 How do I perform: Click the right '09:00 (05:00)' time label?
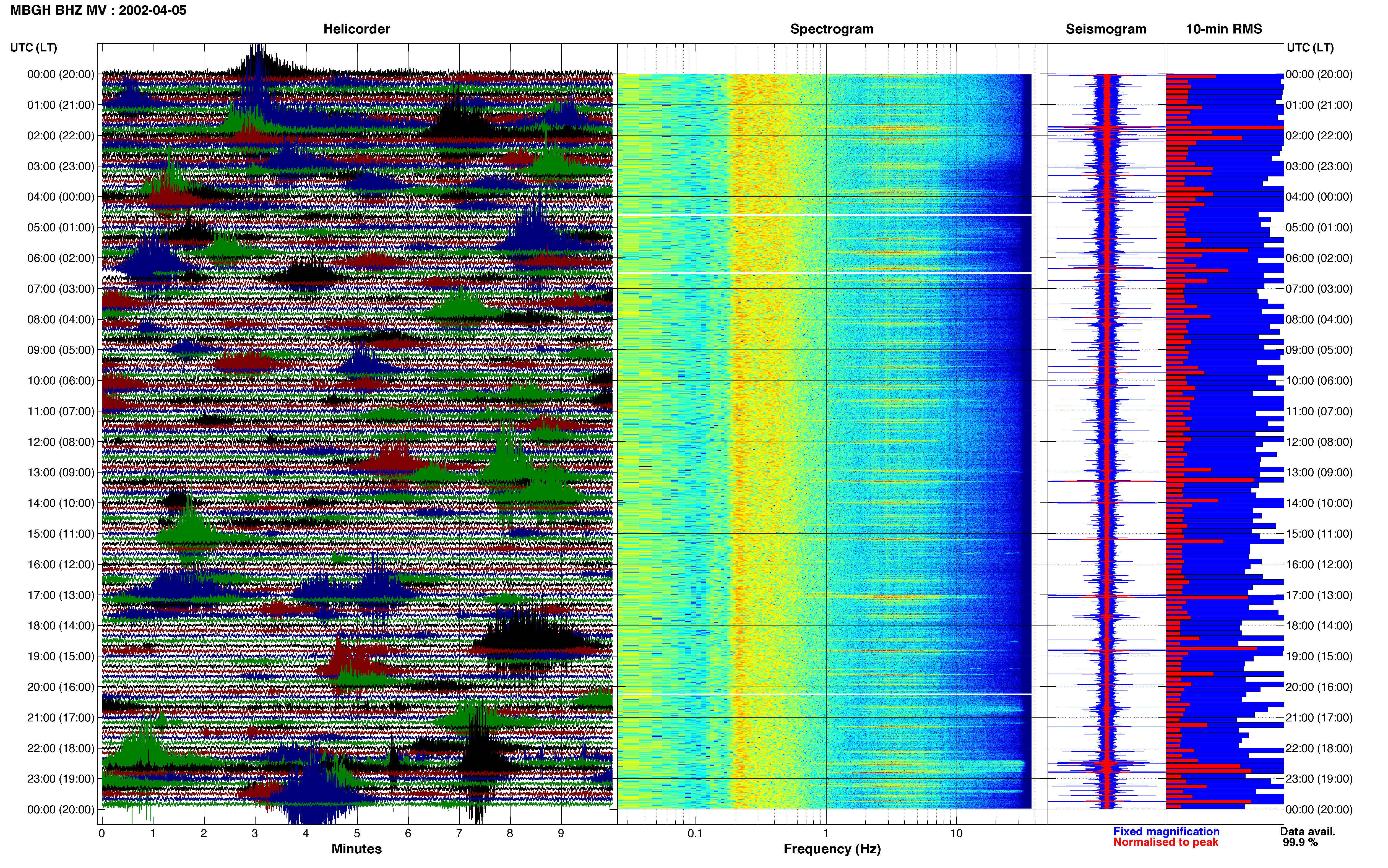pos(1319,350)
